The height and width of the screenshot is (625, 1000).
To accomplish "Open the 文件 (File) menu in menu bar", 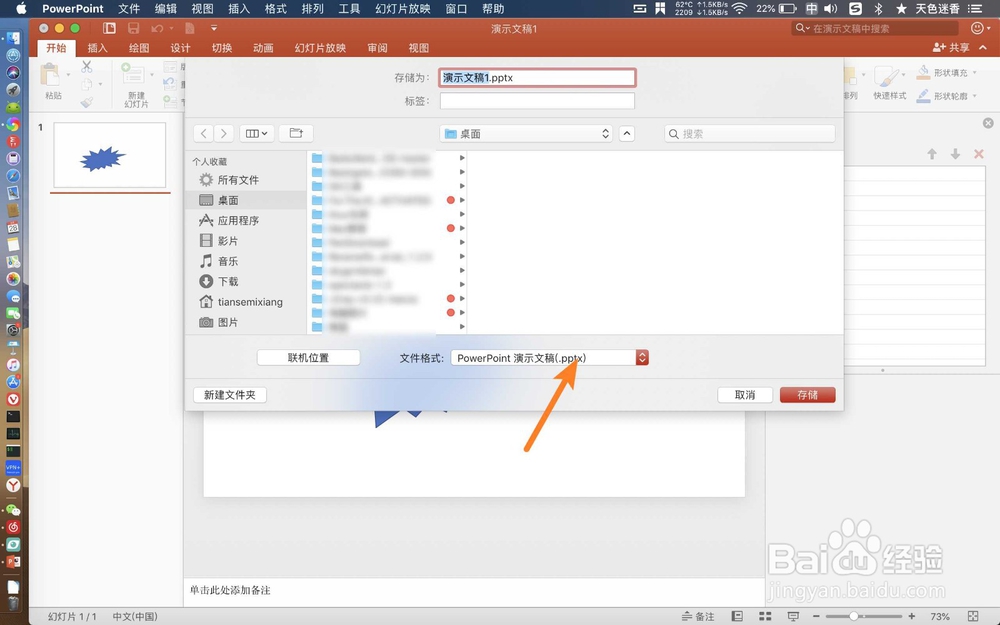I will (x=129, y=9).
